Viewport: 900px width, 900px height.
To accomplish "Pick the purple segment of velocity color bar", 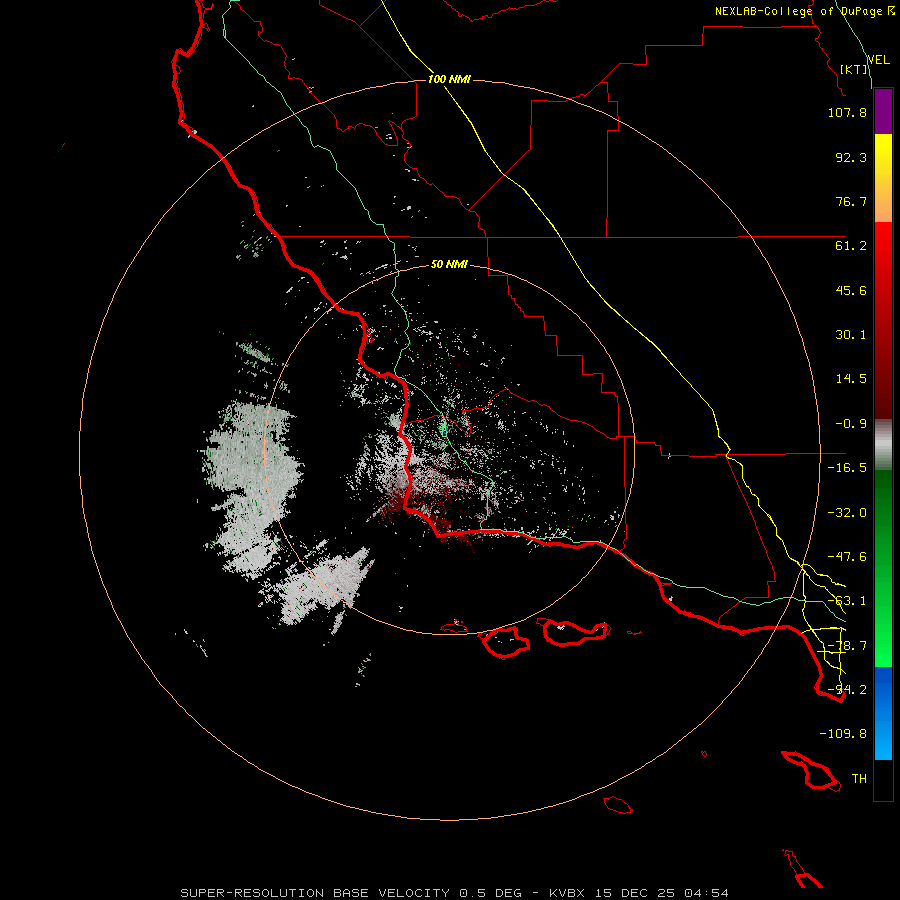I will (x=883, y=112).
